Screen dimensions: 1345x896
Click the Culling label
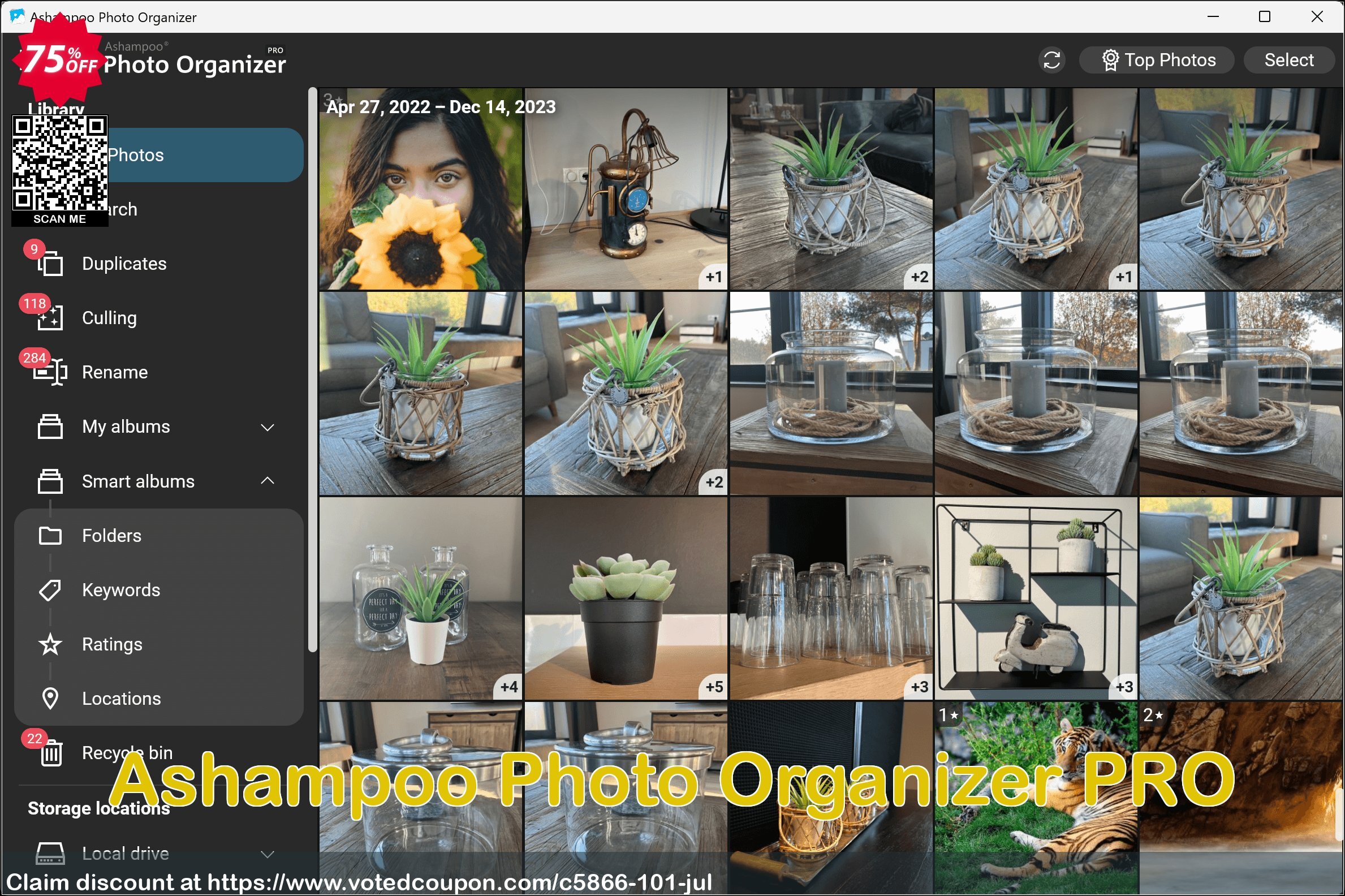pos(109,318)
